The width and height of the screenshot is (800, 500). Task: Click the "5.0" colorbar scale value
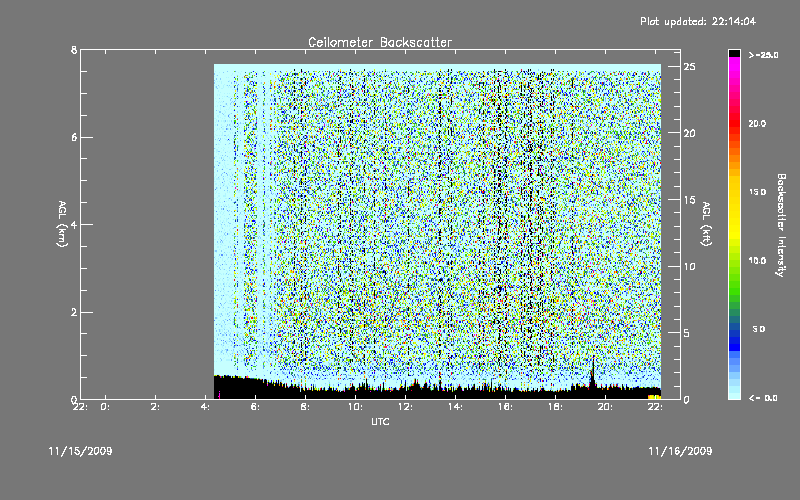pyautogui.click(x=759, y=329)
